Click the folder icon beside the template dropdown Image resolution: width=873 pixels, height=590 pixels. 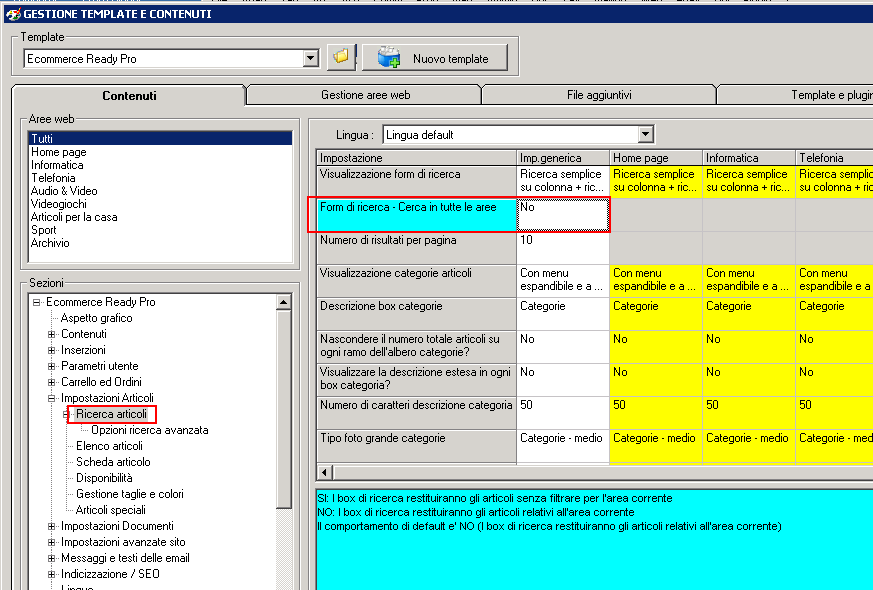tap(341, 57)
